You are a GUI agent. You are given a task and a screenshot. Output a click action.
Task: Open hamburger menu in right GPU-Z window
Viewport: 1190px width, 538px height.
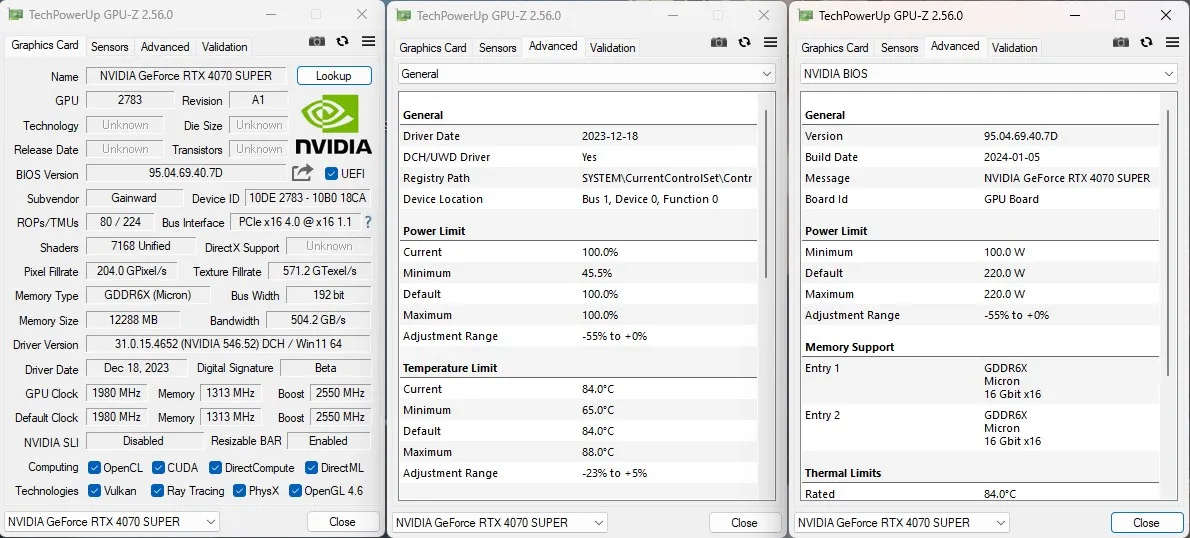(1172, 42)
